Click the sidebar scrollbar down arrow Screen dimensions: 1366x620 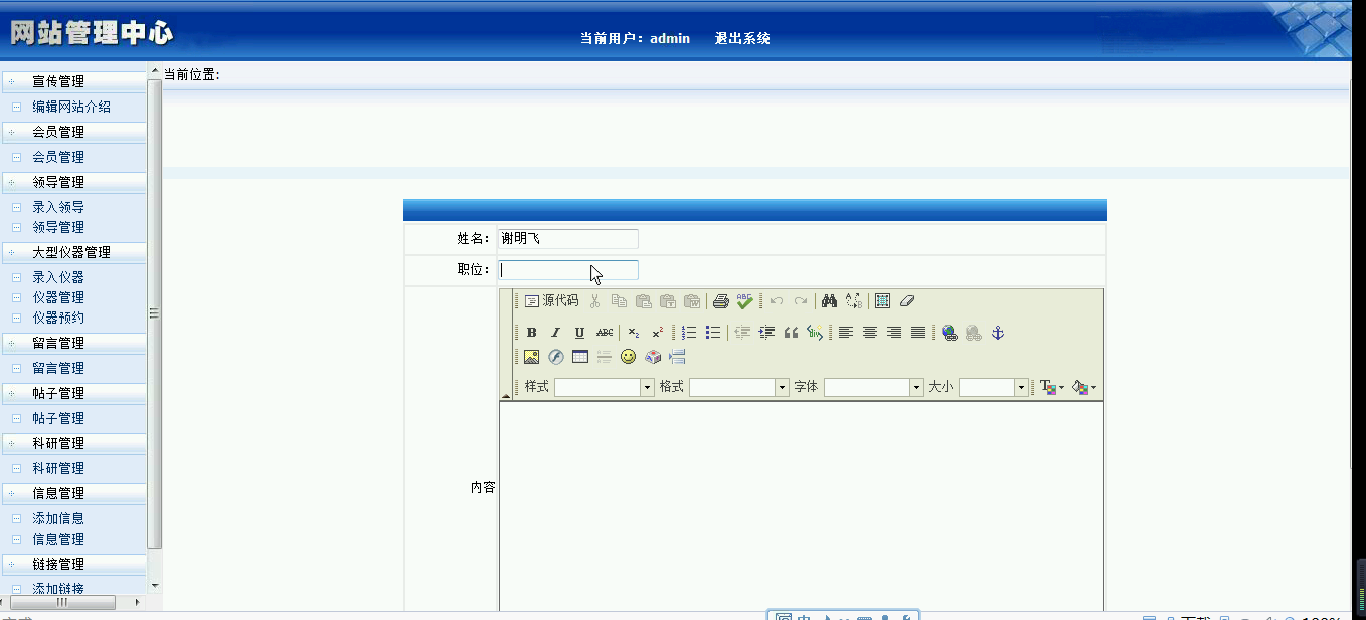(x=154, y=586)
